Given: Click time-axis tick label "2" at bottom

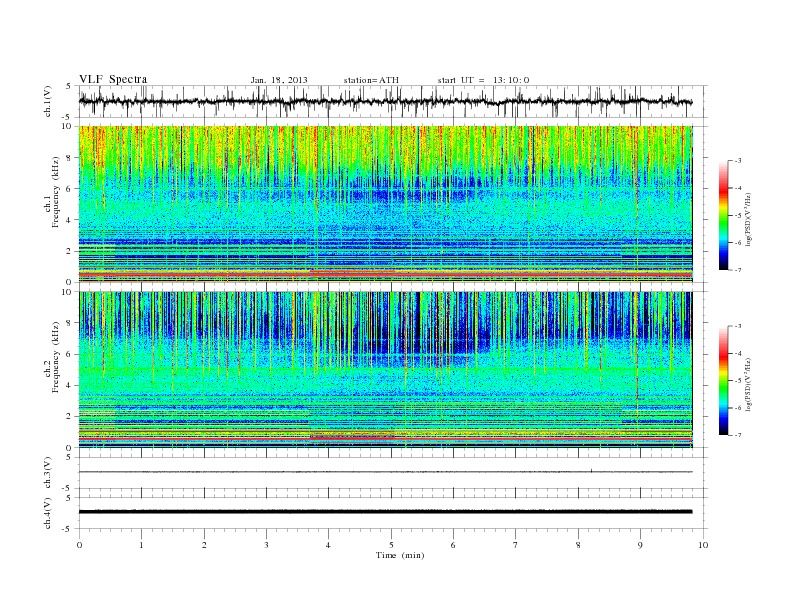Looking at the screenshot, I should click(204, 545).
